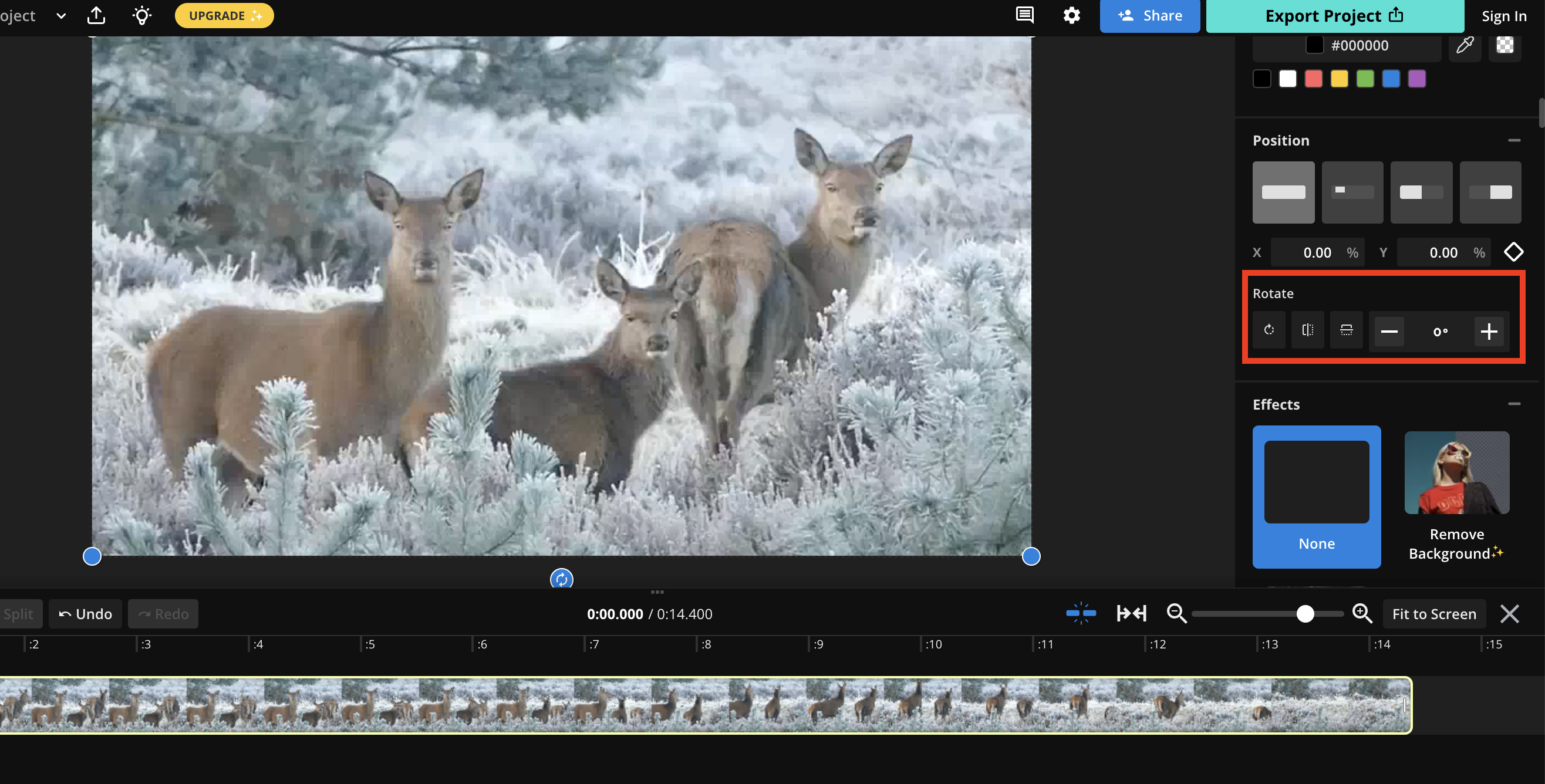The image size is (1545, 784).
Task: Zoom in the timeline
Action: [x=1362, y=613]
